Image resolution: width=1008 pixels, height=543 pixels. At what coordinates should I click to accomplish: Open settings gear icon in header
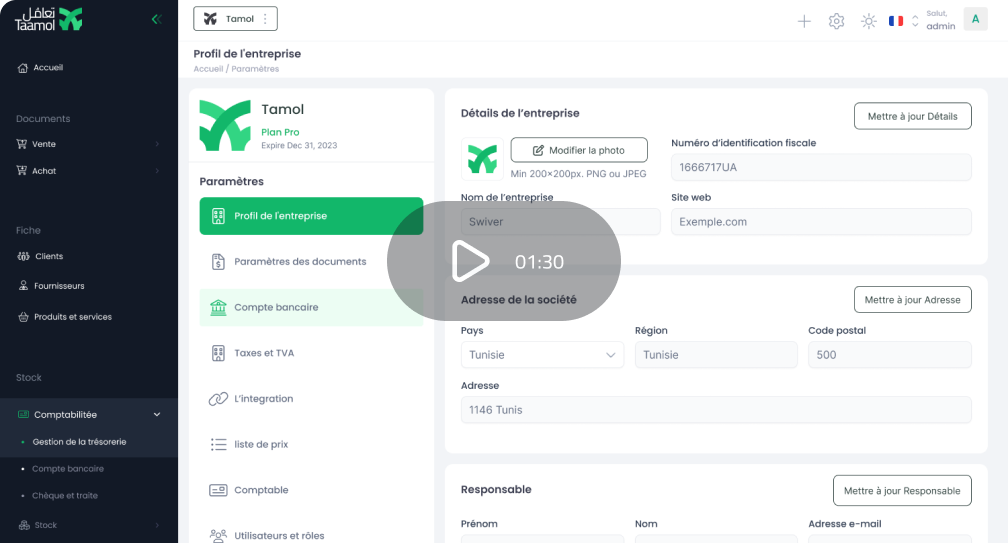tap(836, 21)
